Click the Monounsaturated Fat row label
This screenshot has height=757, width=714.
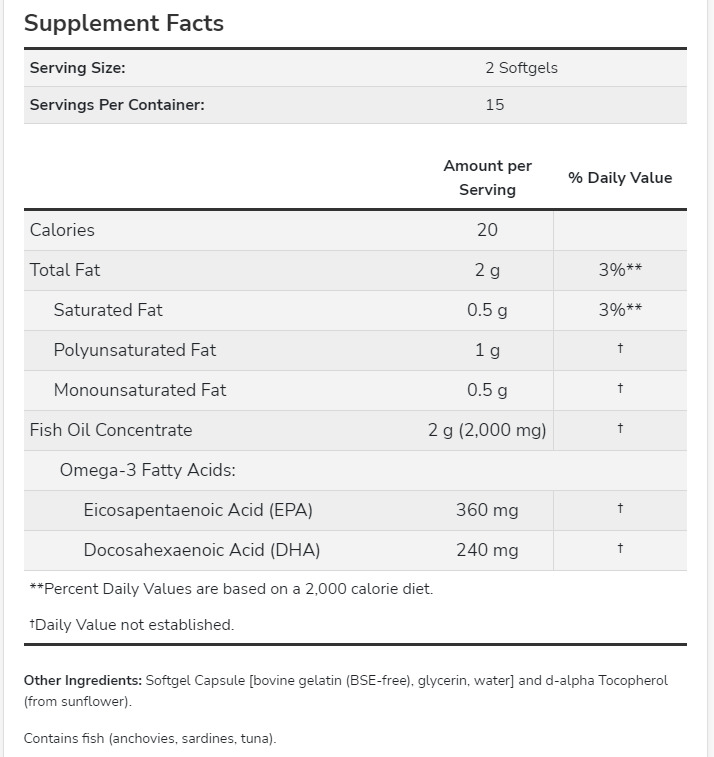(x=140, y=390)
